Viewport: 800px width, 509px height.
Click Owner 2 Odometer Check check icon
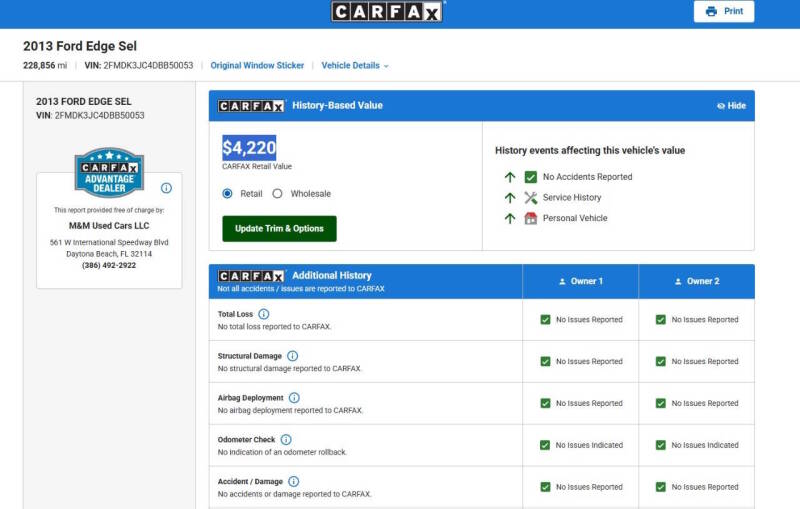[x=661, y=445]
